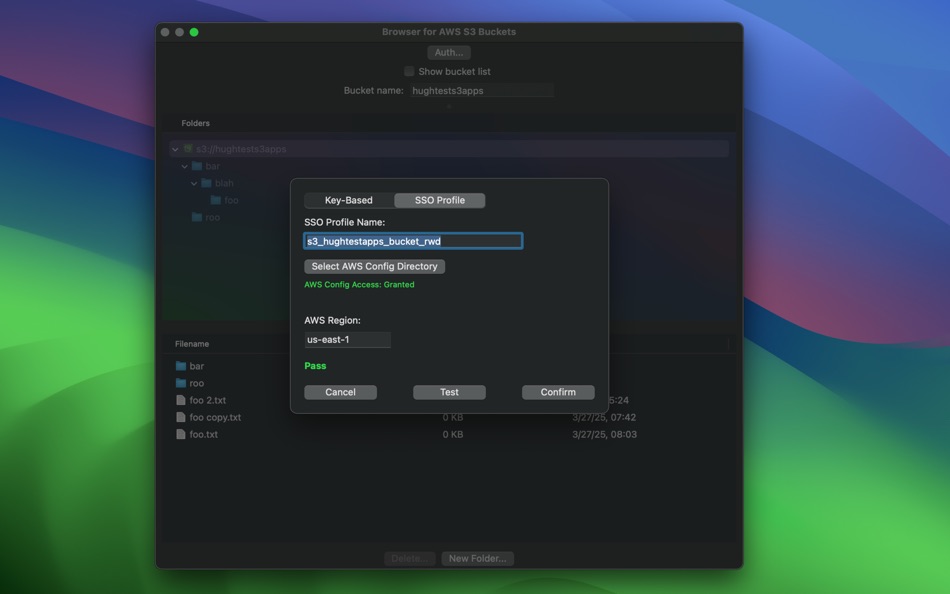This screenshot has width=950, height=594.
Task: Select the foo.txt filename
Action: click(x=204, y=434)
